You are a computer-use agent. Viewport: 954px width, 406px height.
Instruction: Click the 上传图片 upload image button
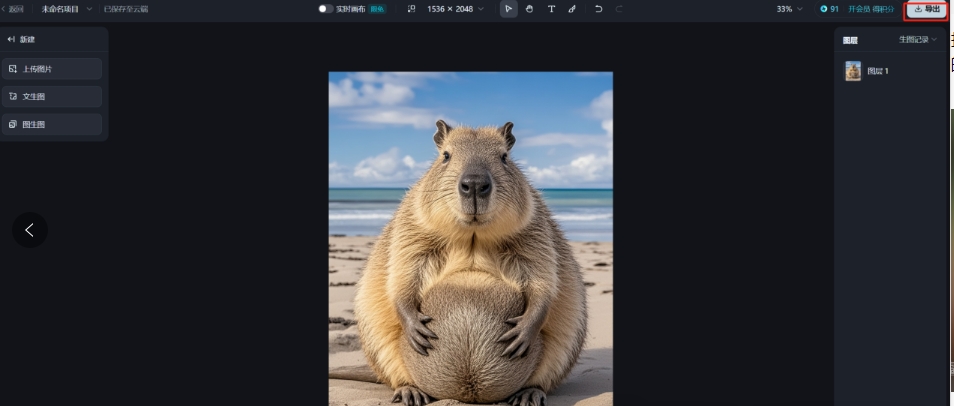click(x=55, y=69)
